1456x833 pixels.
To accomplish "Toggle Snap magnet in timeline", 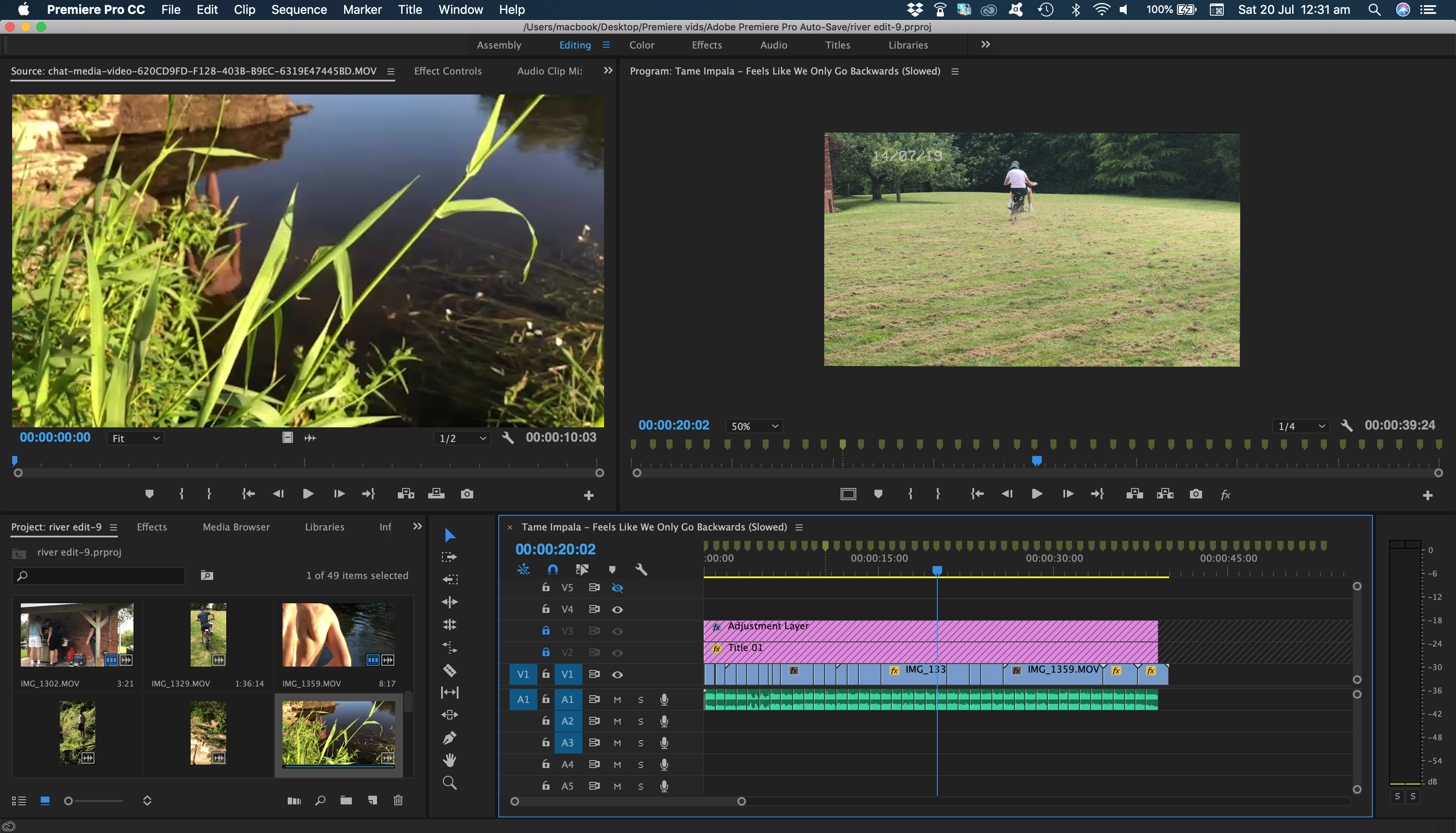I will coord(552,569).
